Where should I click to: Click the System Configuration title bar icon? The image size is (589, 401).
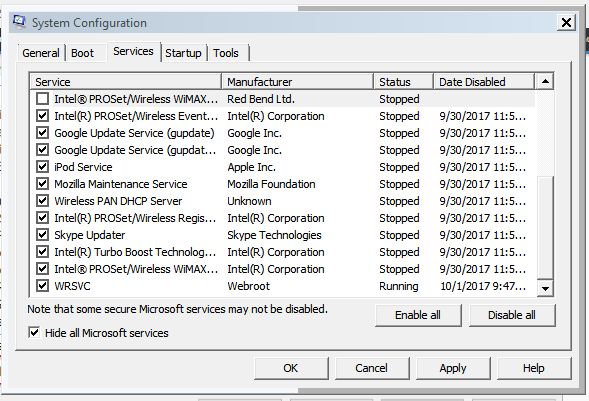coord(19,22)
